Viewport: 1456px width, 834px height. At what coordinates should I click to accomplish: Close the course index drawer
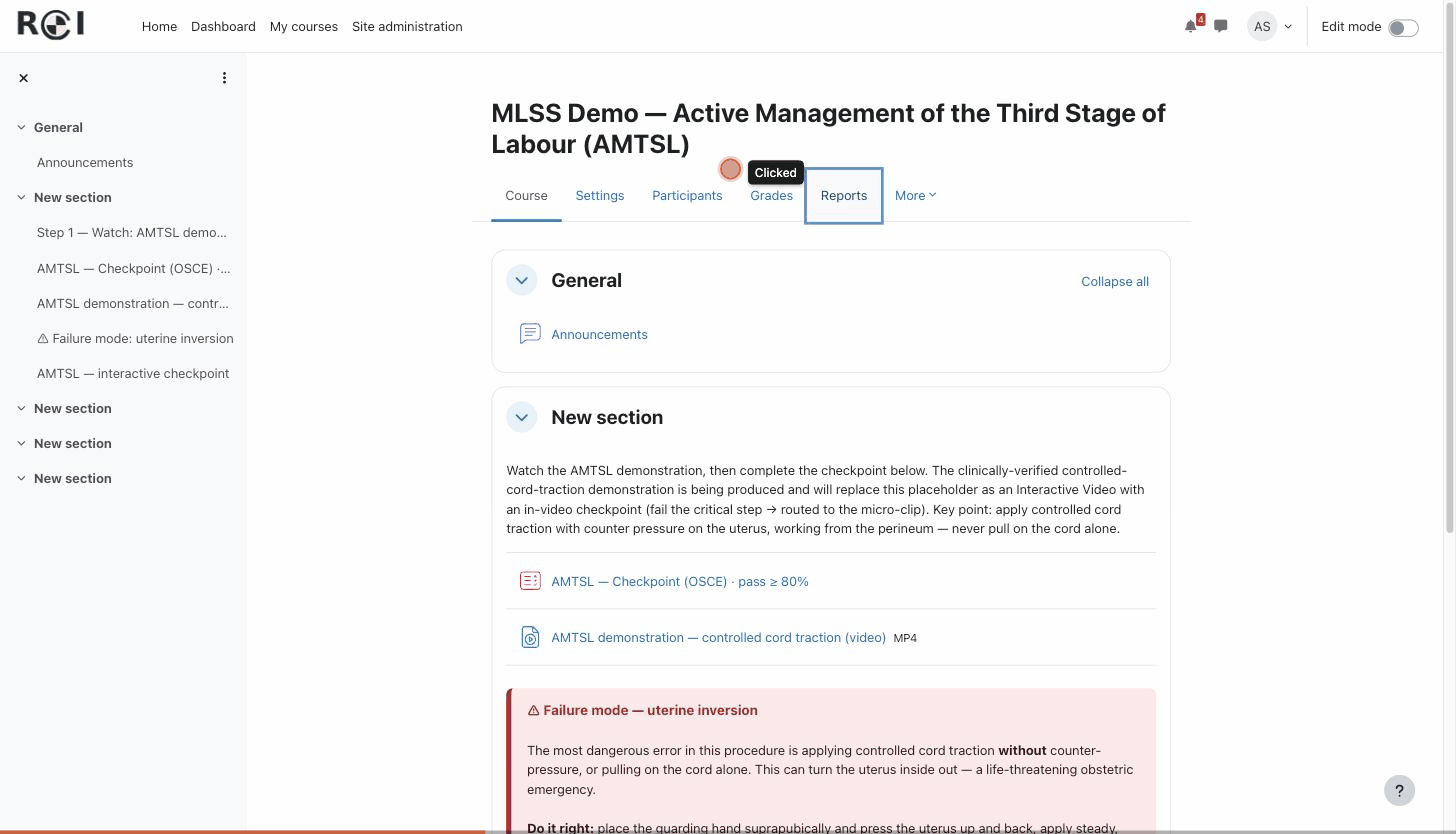24,78
